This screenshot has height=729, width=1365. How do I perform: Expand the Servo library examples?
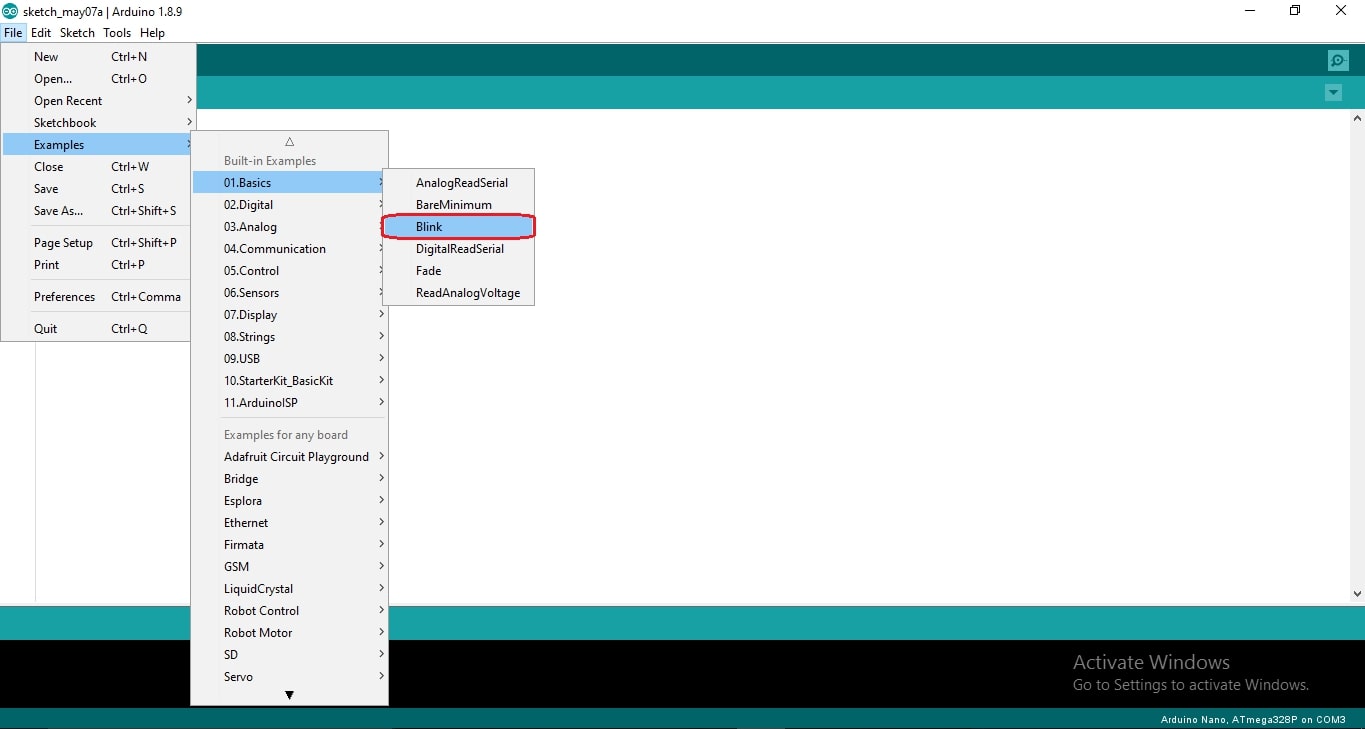pyautogui.click(x=289, y=677)
